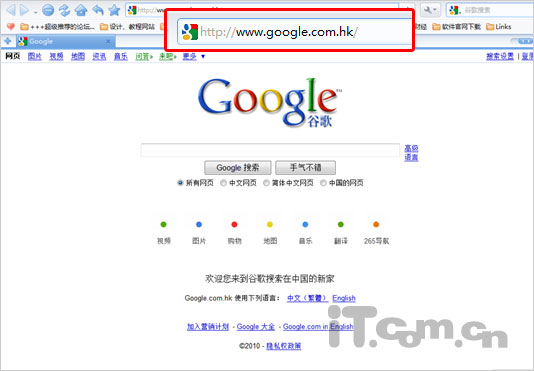Close the Google tab
534x371 pixels.
(108, 42)
